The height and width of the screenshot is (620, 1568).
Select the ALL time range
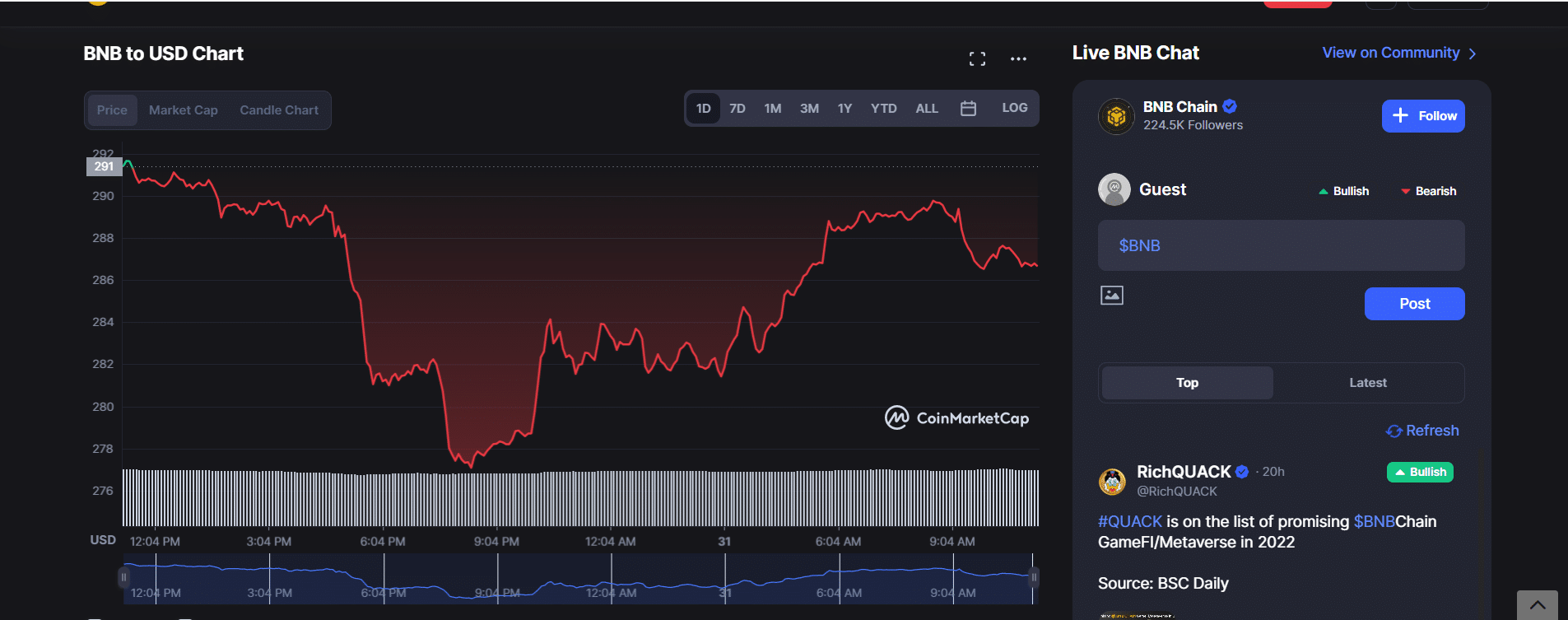click(x=927, y=109)
